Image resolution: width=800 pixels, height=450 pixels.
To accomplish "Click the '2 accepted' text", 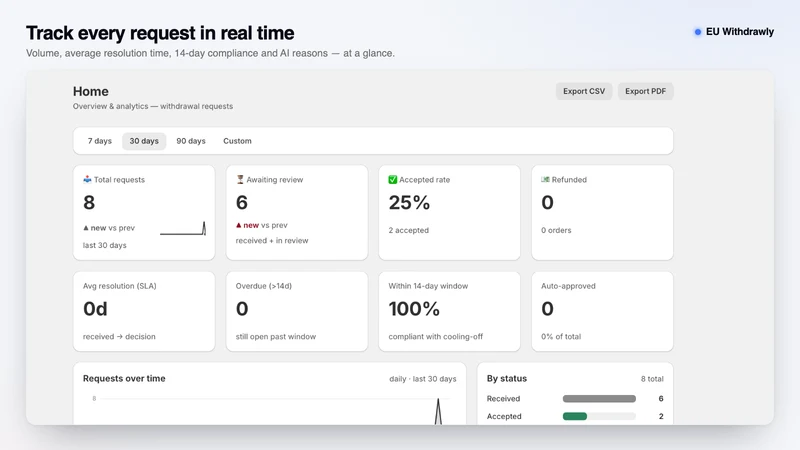I will [x=409, y=230].
